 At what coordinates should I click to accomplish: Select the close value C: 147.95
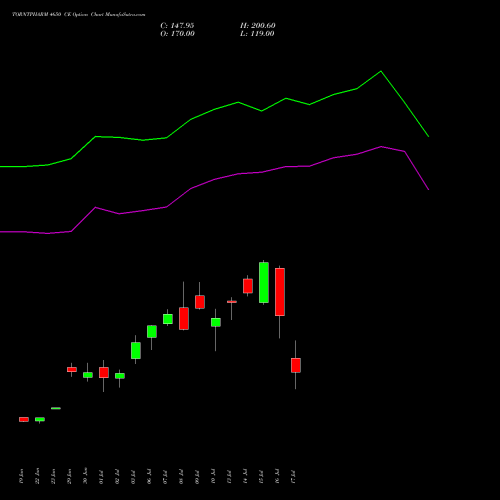(x=177, y=26)
